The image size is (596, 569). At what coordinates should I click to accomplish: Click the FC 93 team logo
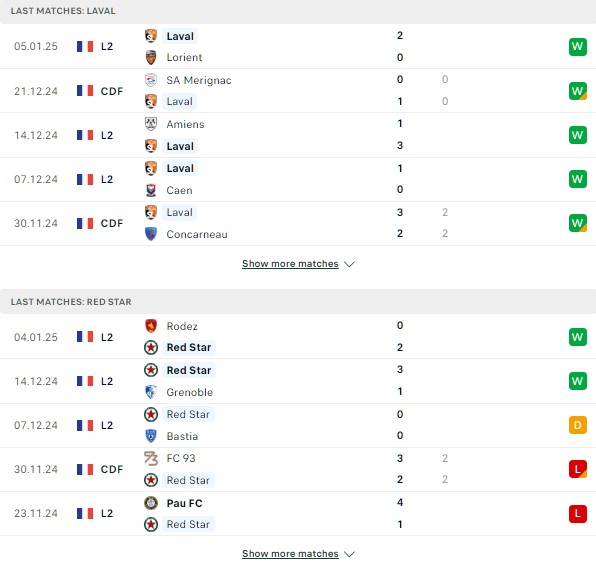point(151,458)
